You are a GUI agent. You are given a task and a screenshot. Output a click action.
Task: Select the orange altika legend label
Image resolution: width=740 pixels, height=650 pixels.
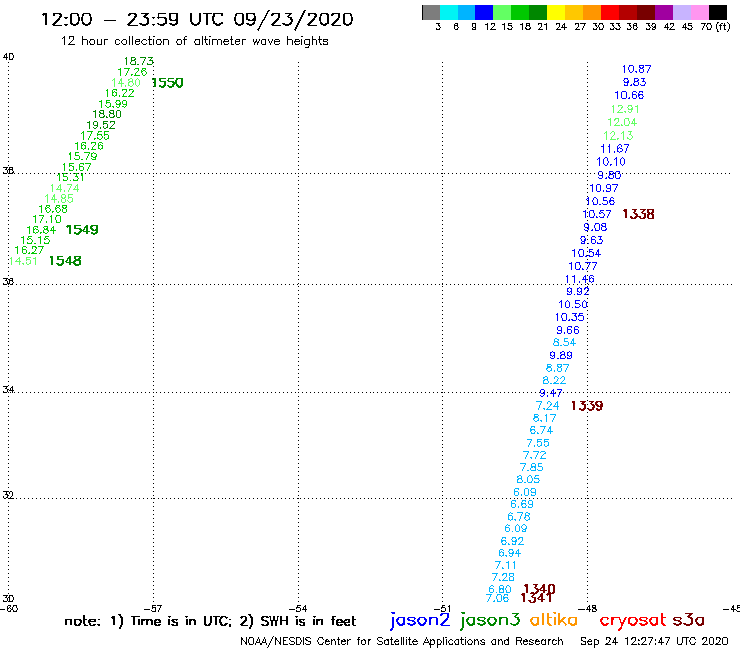click(554, 620)
